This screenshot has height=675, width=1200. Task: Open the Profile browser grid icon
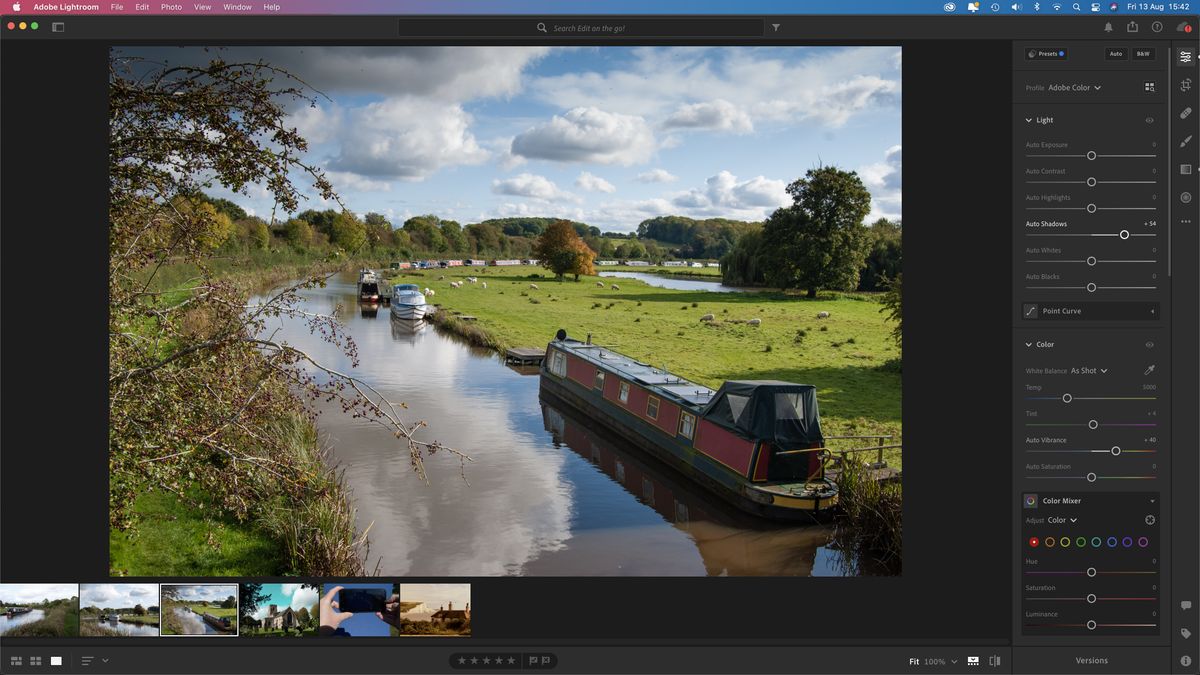(1150, 87)
